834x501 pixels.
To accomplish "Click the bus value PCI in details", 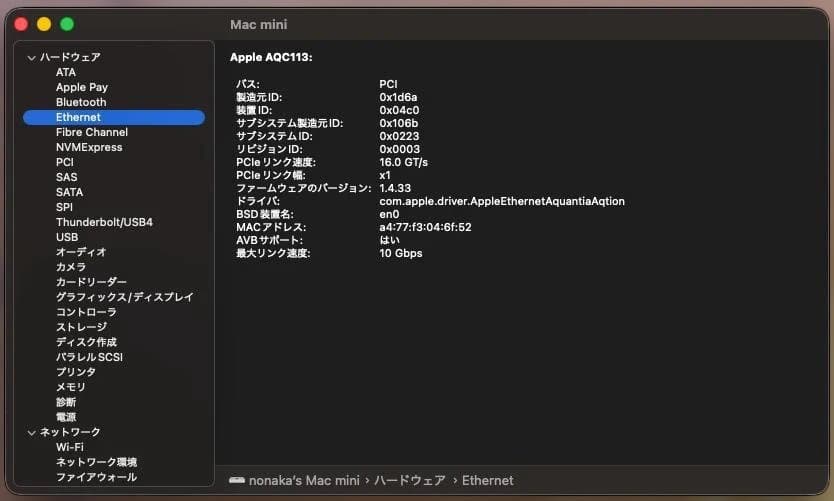I will coord(388,84).
